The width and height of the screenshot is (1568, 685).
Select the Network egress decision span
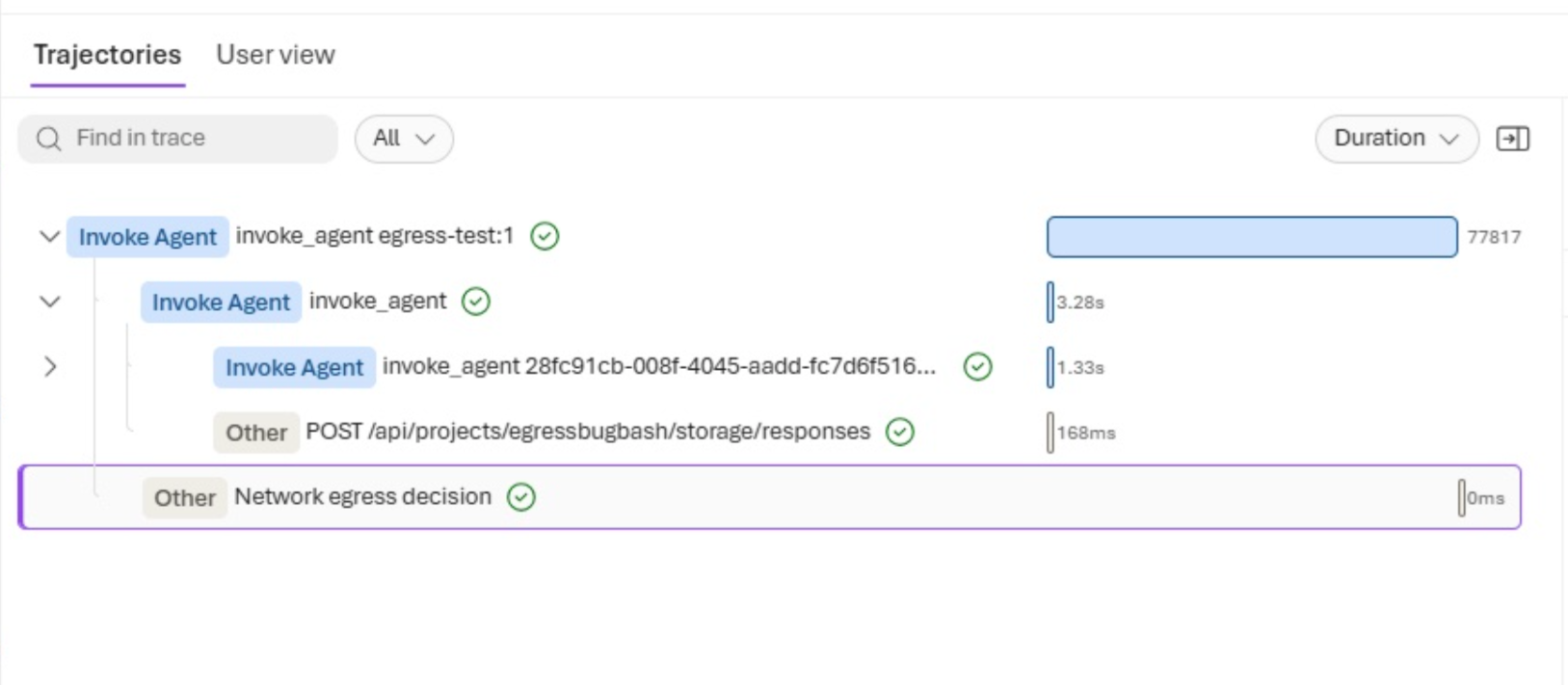(770, 497)
